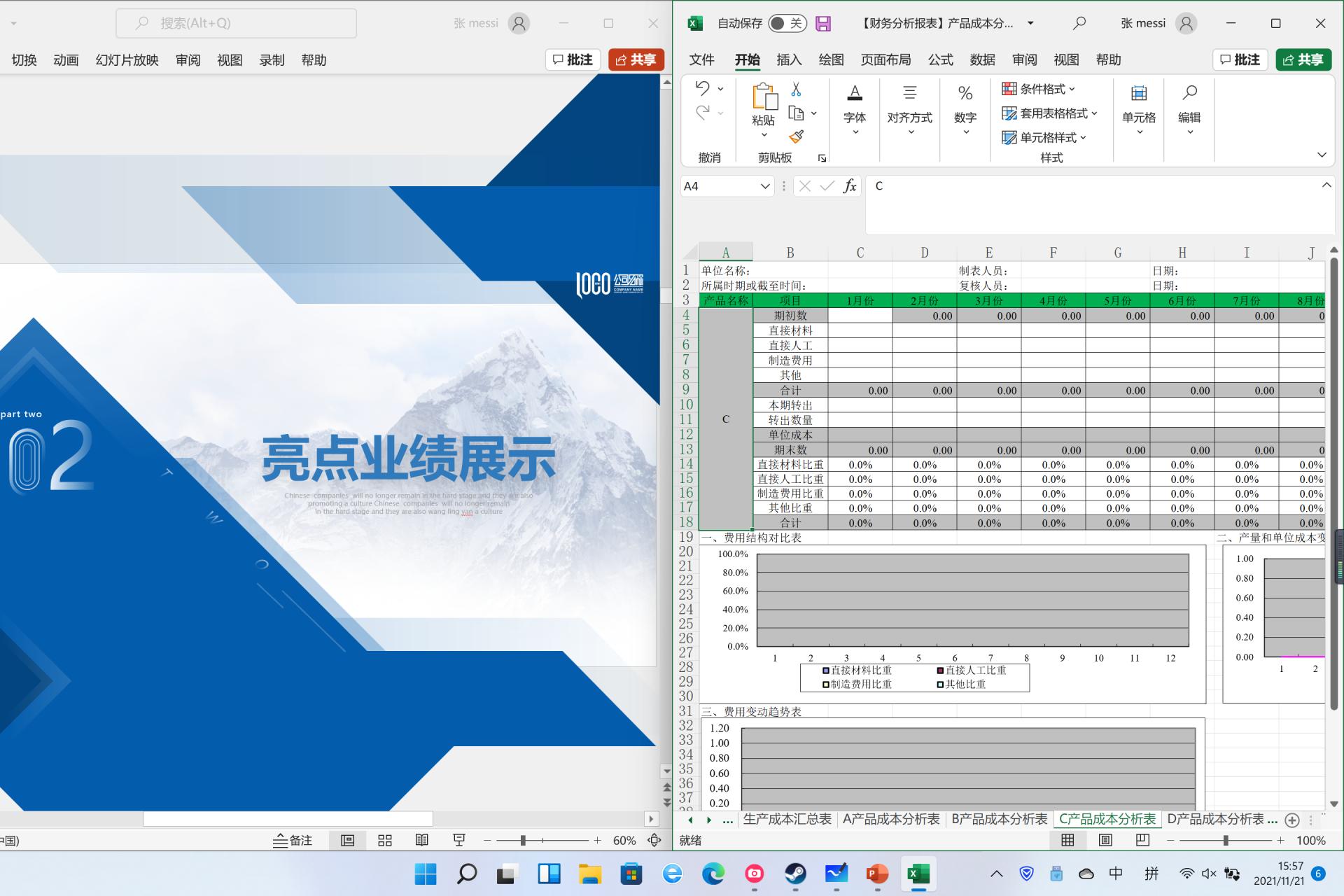Click the speaker icon to adjust mute state
This screenshot has height=896, width=1344.
(x=1207, y=874)
